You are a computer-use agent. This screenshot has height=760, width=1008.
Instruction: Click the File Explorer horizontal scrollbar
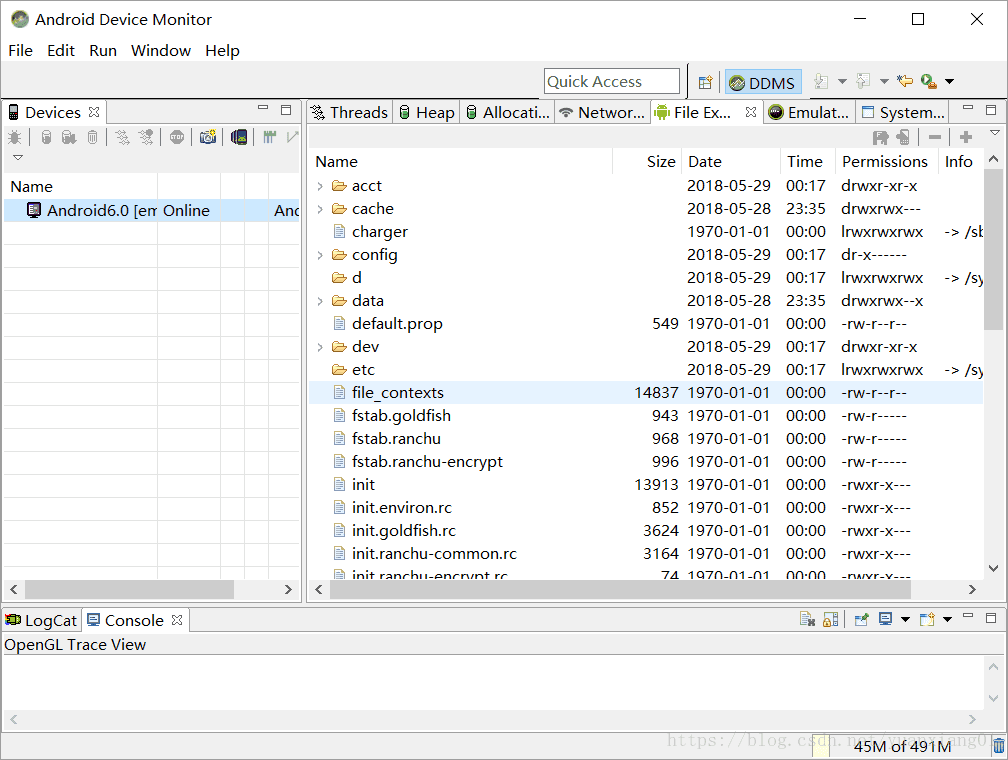pyautogui.click(x=620, y=589)
